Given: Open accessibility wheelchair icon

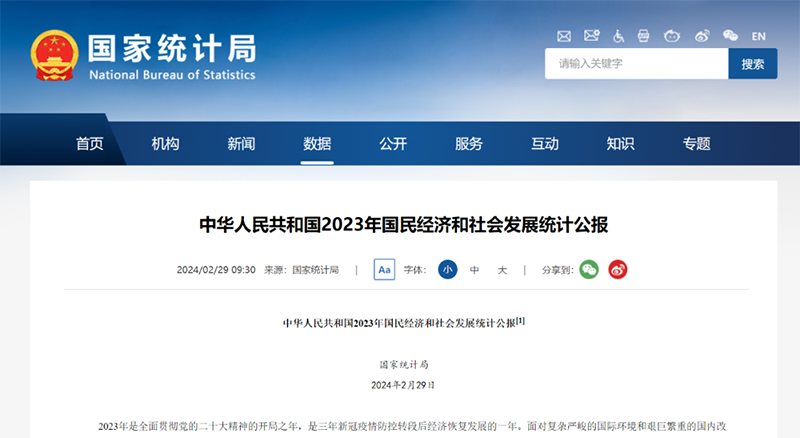Looking at the screenshot, I should pos(618,36).
